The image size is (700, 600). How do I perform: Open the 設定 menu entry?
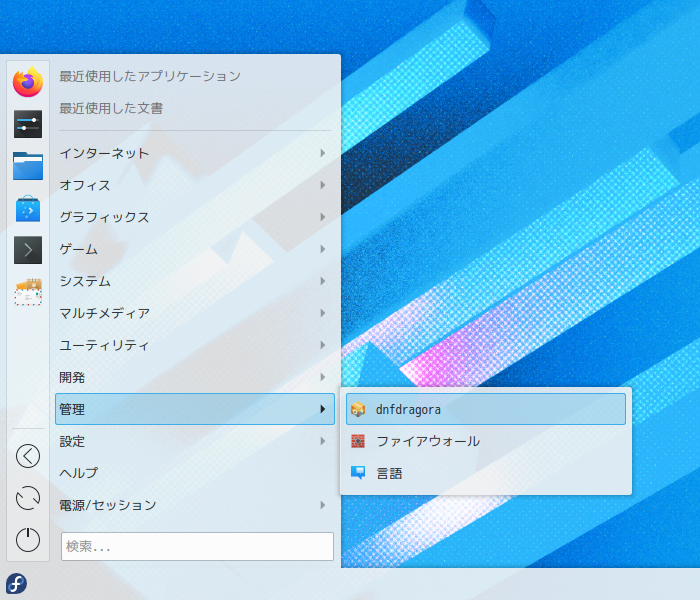pyautogui.click(x=195, y=441)
